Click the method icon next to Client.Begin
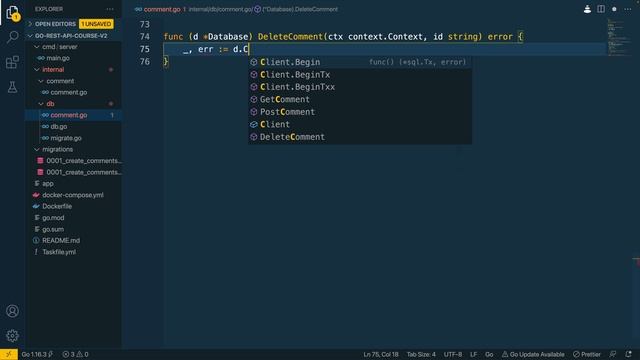 pyautogui.click(x=253, y=62)
